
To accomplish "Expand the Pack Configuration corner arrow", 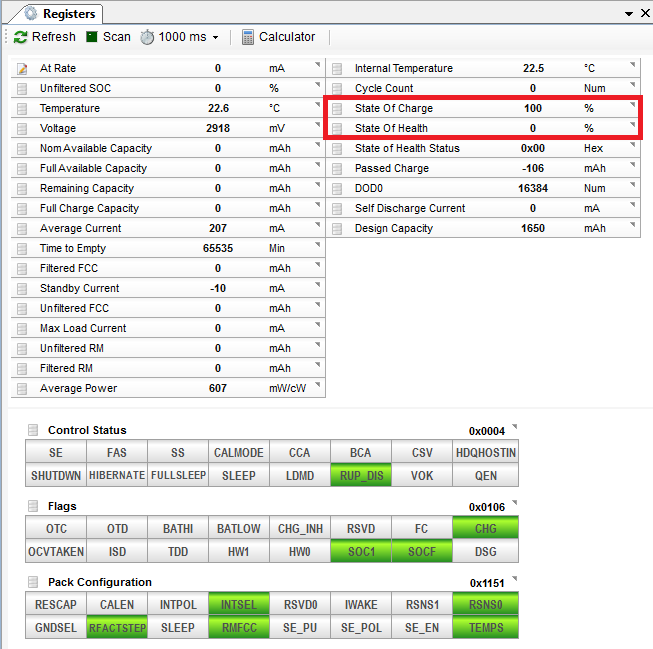I will click(x=515, y=579).
